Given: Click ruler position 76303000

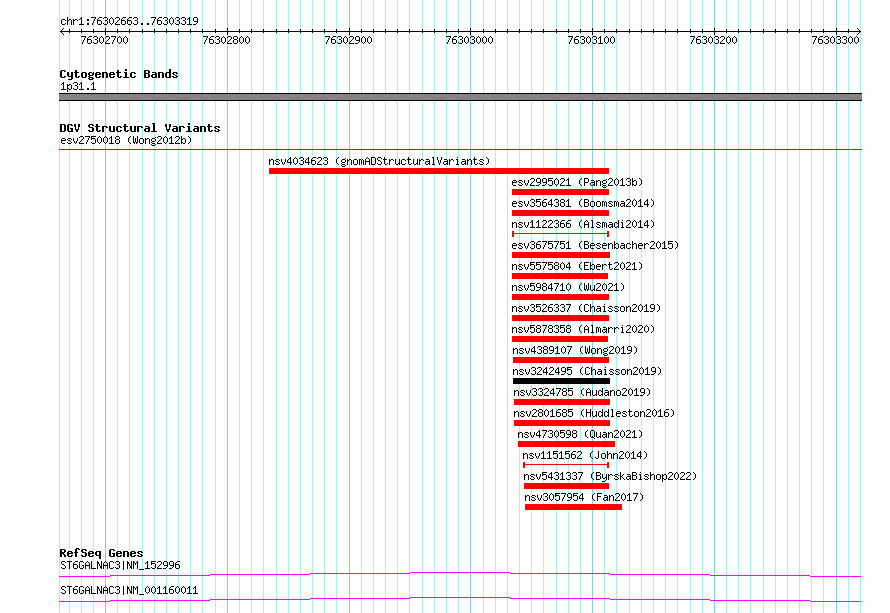Looking at the screenshot, I should click(469, 40).
